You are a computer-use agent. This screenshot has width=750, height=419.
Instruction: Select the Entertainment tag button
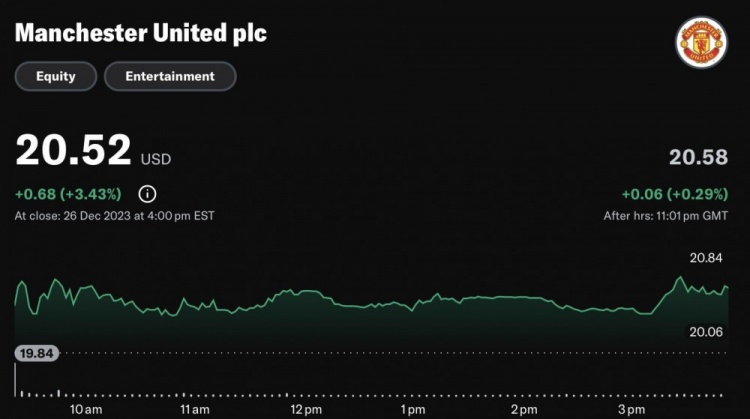point(170,77)
